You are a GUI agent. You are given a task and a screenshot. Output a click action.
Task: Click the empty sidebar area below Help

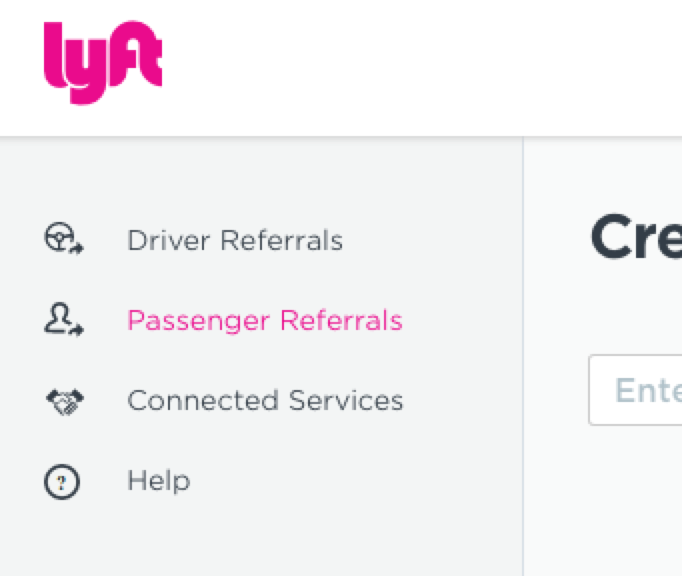point(261,539)
